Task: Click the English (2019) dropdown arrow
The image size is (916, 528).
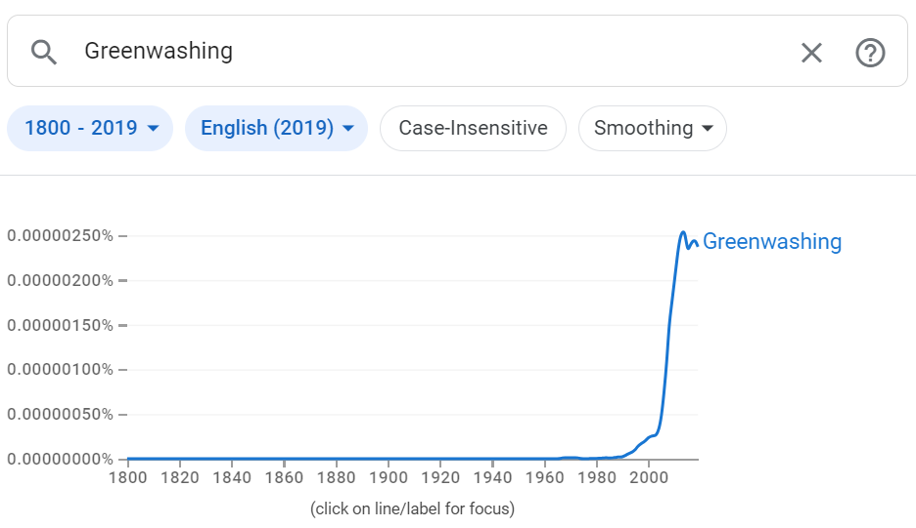Action: [x=348, y=128]
